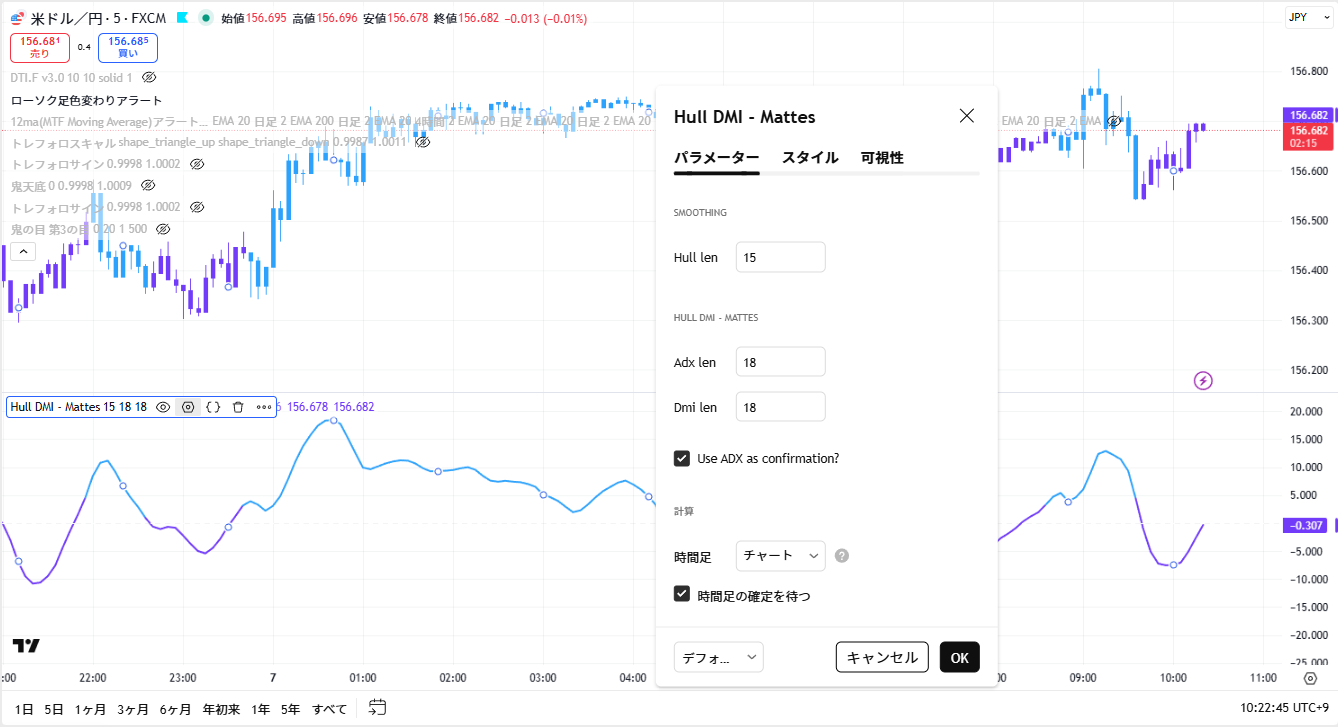The width and height of the screenshot is (1338, 727).
Task: Click the Hull len input field
Action: [x=780, y=257]
